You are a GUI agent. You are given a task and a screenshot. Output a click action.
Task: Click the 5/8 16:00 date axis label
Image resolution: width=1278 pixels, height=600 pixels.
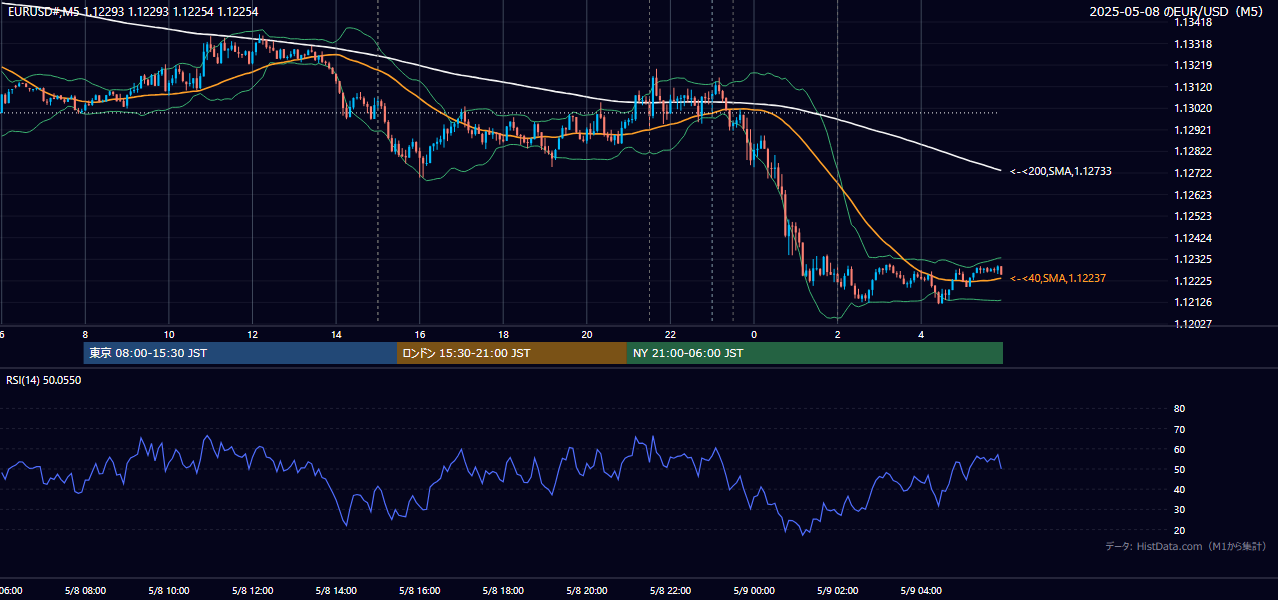click(x=420, y=590)
